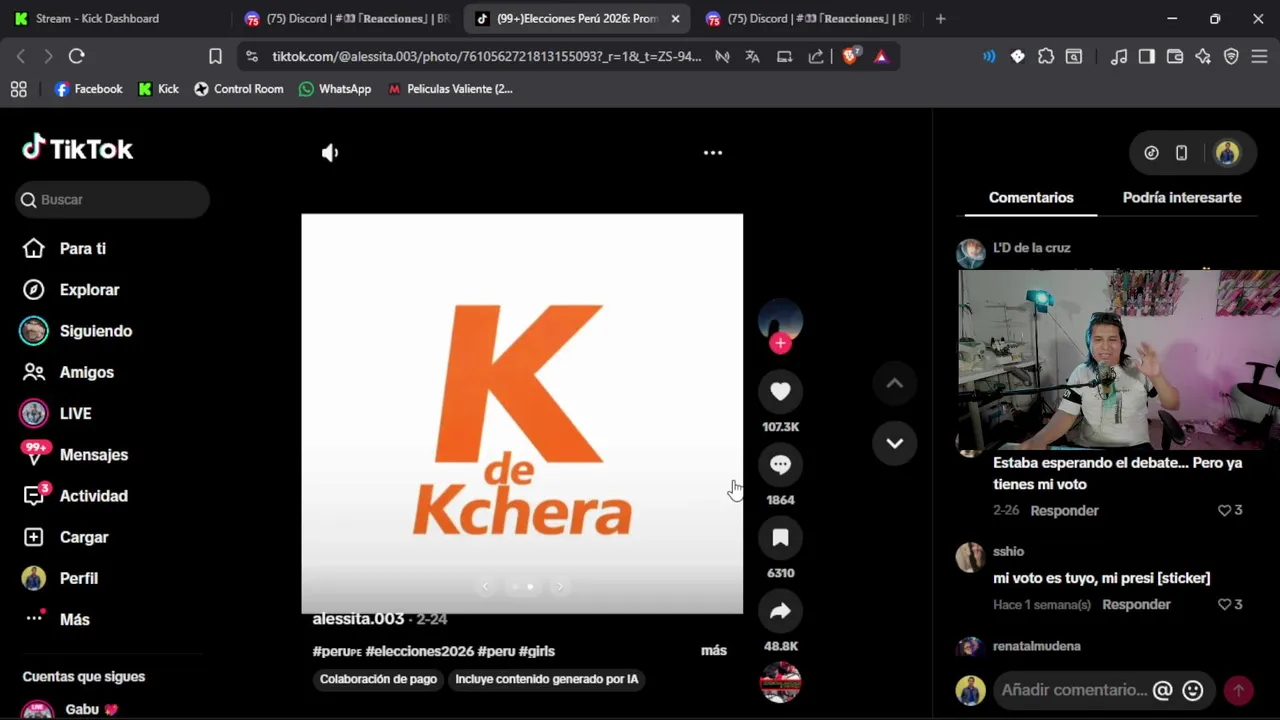Viewport: 1280px width, 720px height.
Task: Show previous photo in the carousel
Action: 485,587
